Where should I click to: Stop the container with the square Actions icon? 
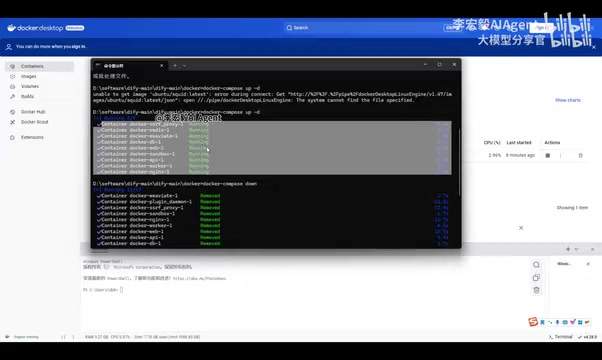point(548,155)
